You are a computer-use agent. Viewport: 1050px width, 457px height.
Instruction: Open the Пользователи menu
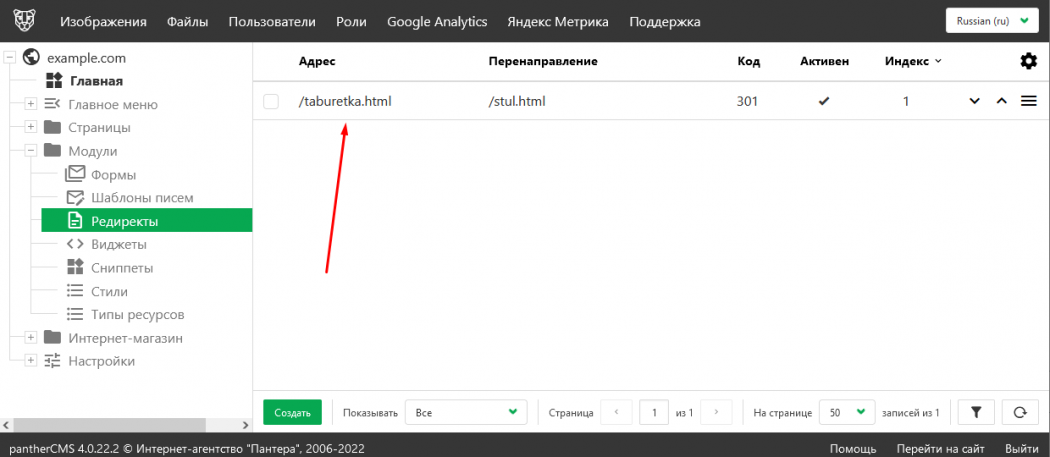point(272,21)
